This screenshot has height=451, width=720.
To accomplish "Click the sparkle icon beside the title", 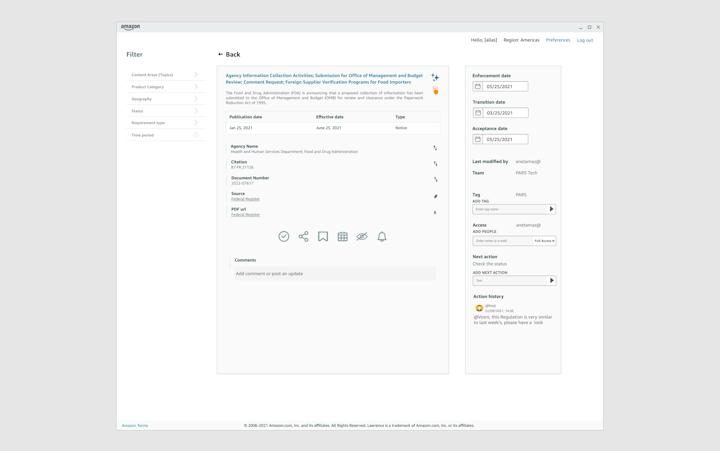I will [435, 77].
